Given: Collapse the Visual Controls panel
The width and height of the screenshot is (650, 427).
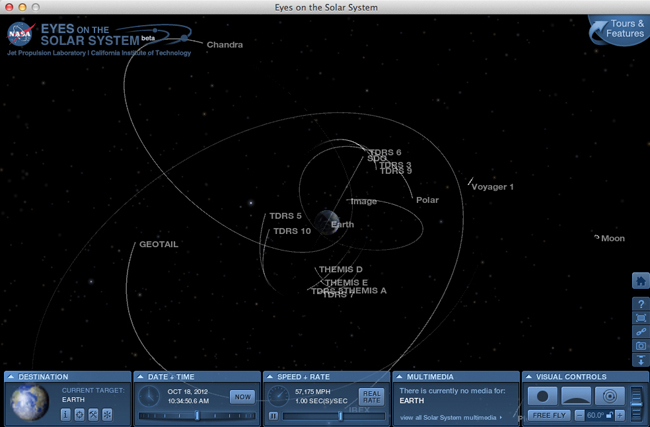Looking at the screenshot, I should (x=528, y=376).
